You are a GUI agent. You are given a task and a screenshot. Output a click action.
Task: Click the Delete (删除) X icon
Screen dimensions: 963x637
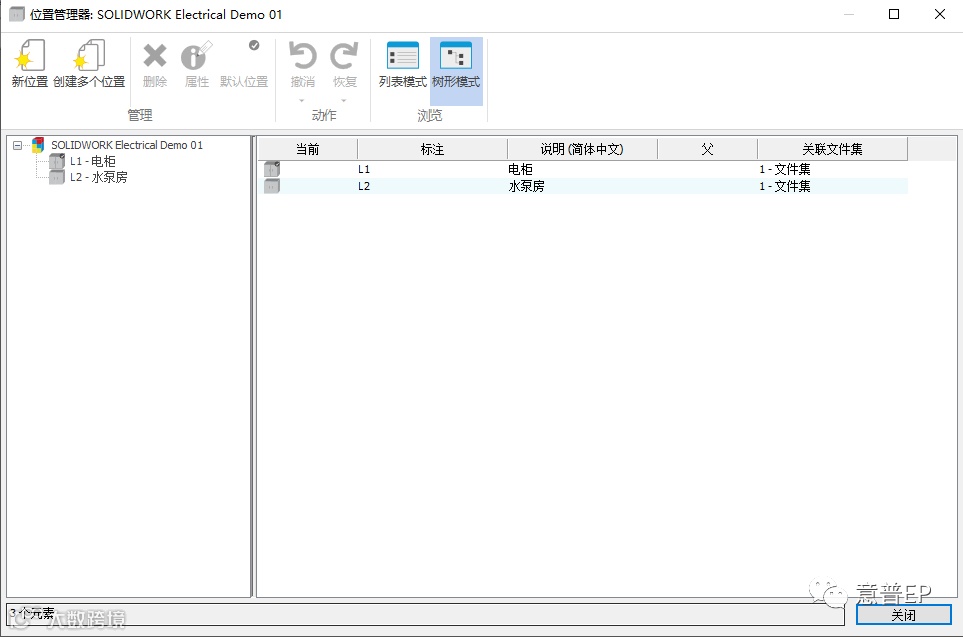155,56
